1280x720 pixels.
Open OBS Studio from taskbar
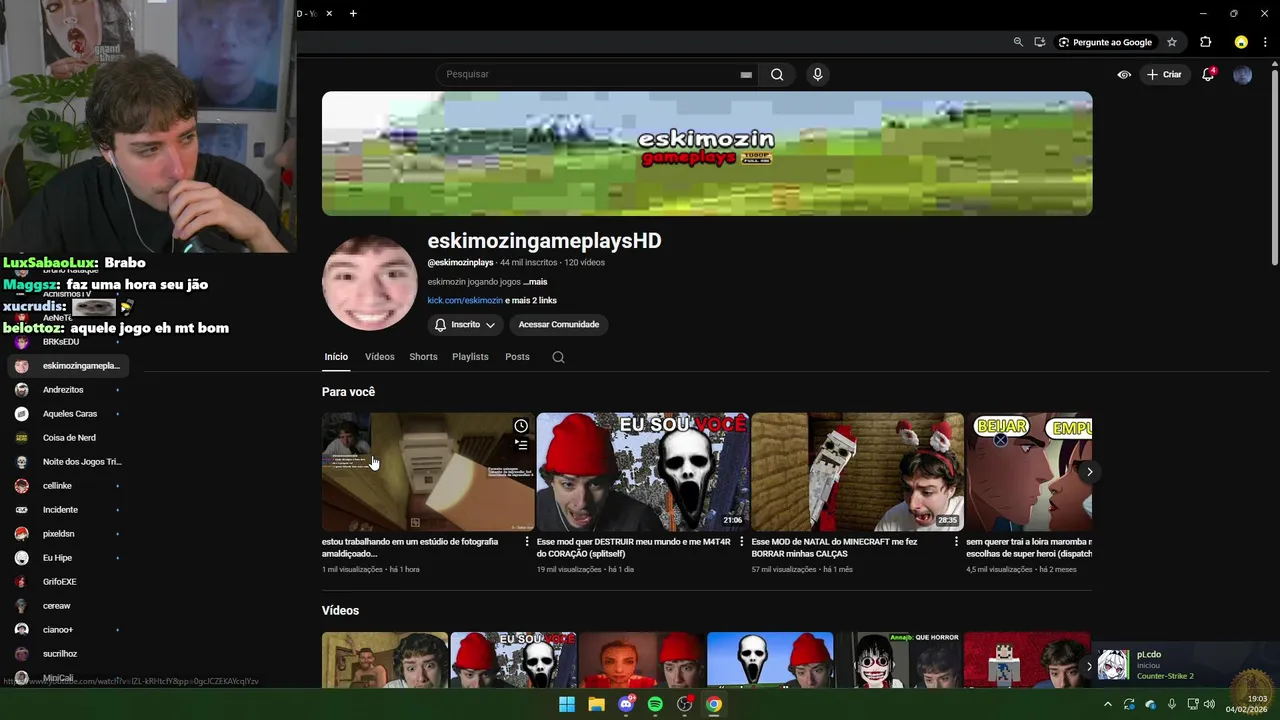[x=685, y=704]
